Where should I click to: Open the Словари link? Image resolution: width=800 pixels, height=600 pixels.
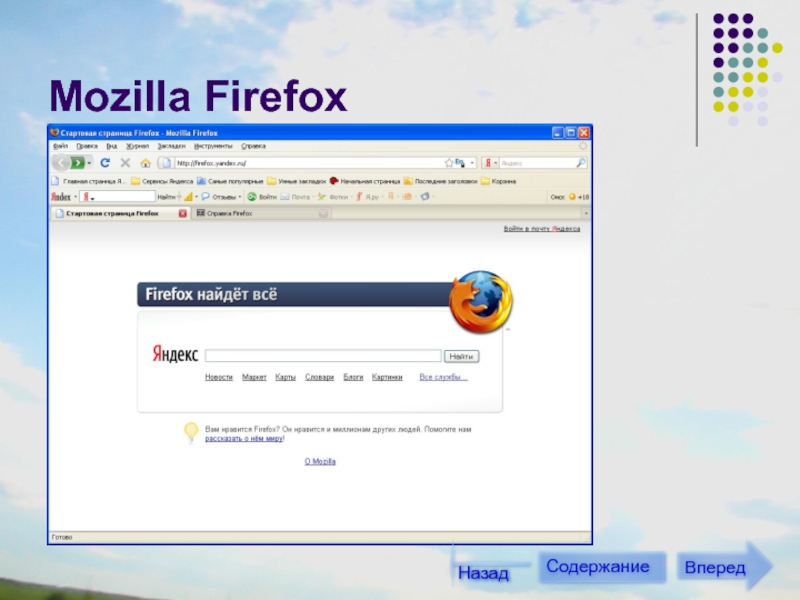[x=319, y=377]
